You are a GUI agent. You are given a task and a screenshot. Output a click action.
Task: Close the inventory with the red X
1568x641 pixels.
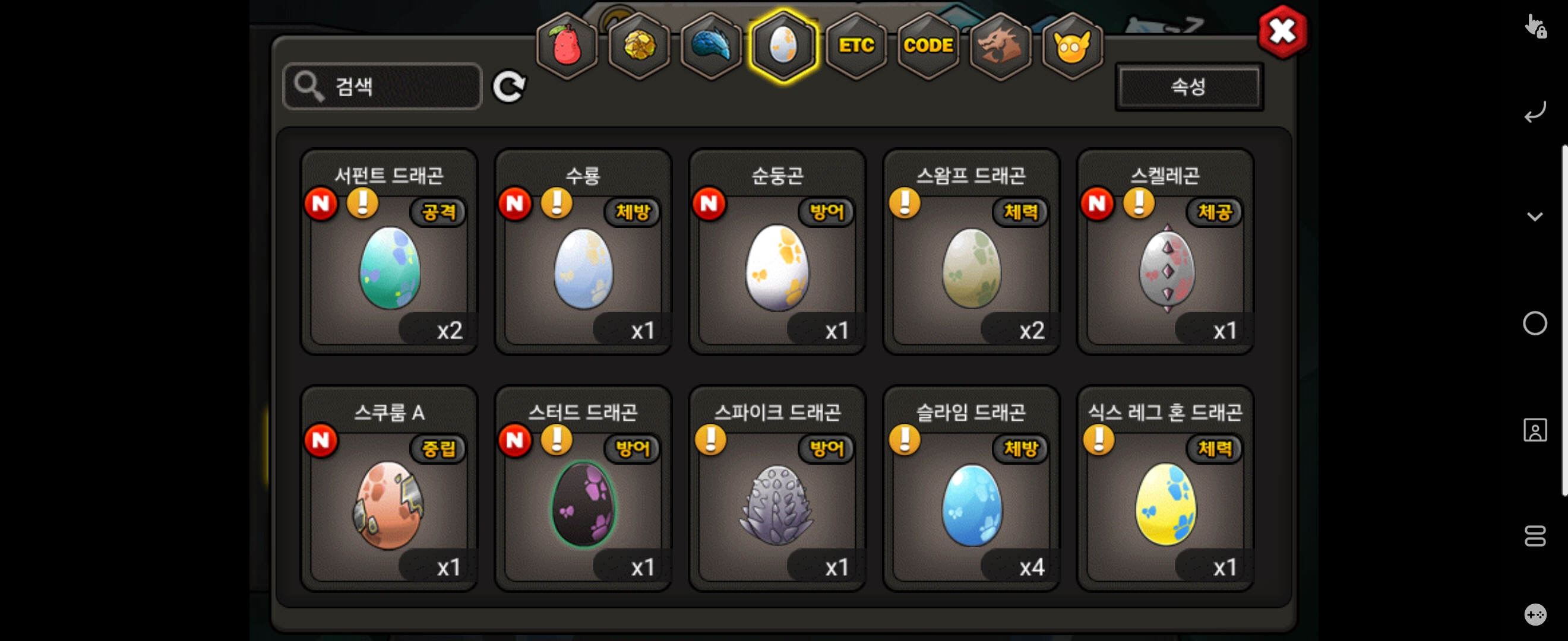[x=1282, y=31]
